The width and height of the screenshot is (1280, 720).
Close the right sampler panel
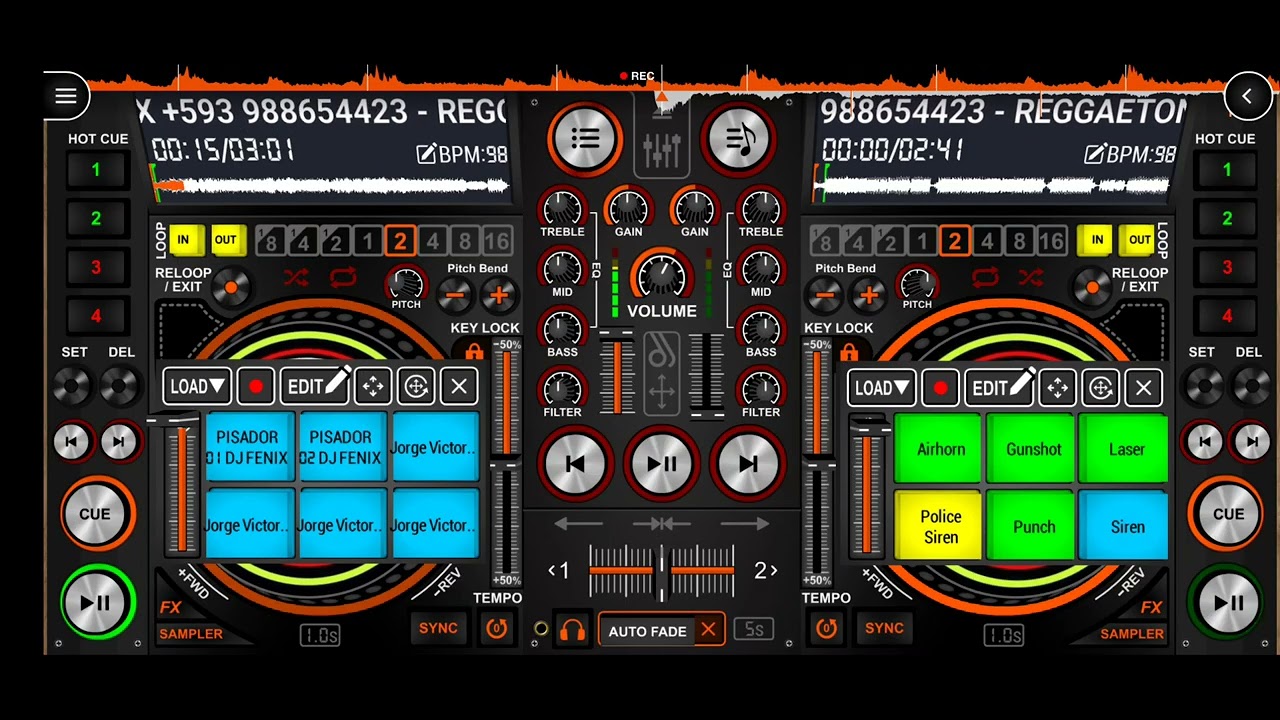tap(1144, 387)
